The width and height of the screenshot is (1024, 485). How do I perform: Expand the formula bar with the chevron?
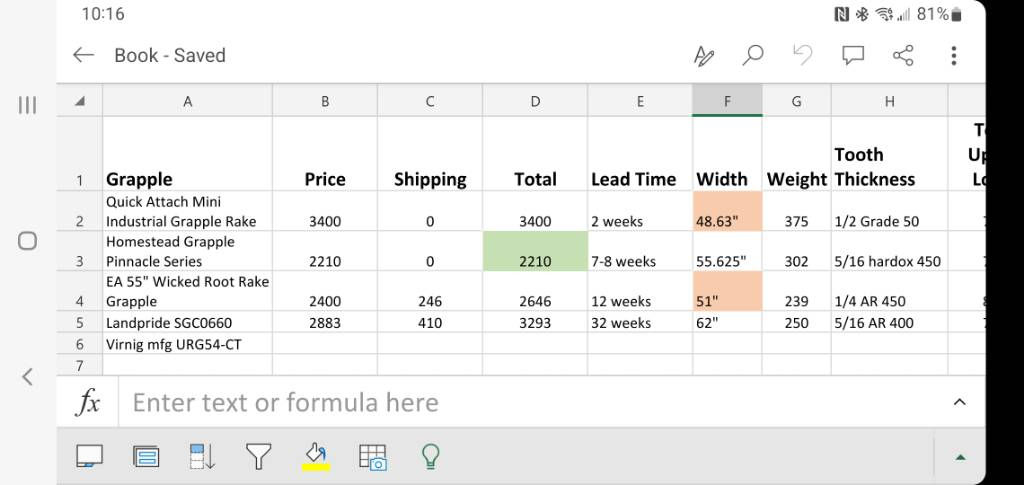tap(959, 402)
